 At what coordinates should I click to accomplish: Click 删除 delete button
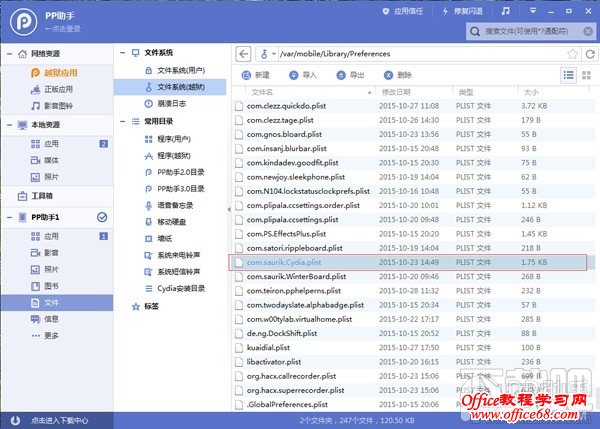tap(398, 75)
